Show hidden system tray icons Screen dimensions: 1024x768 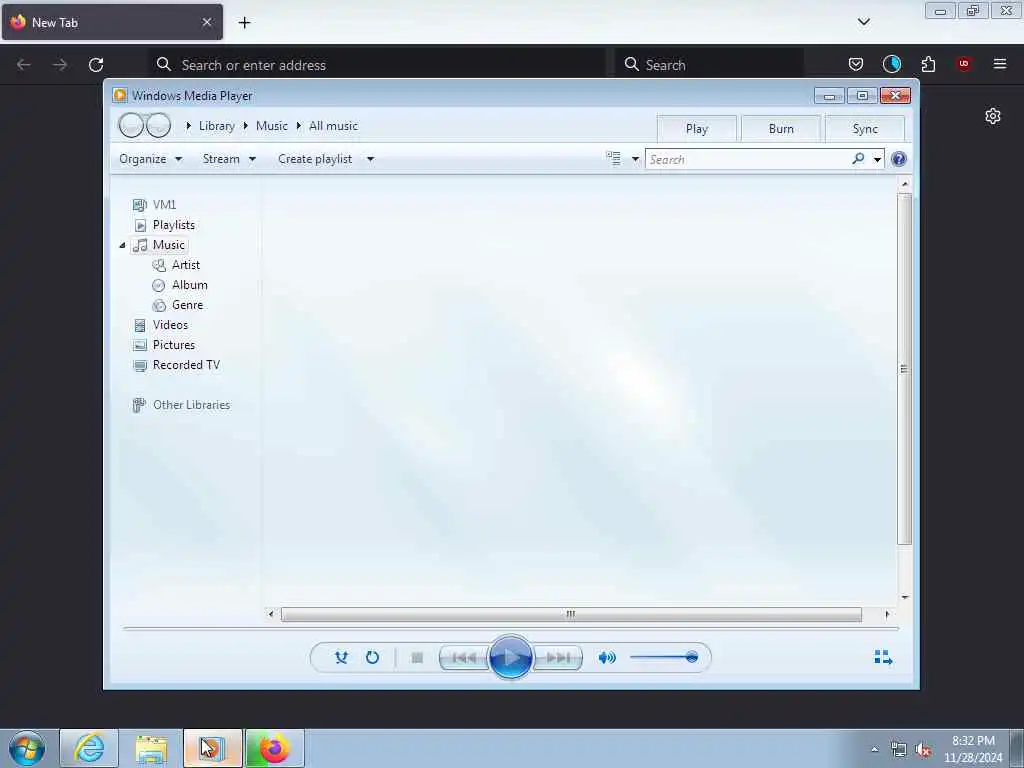(x=874, y=749)
